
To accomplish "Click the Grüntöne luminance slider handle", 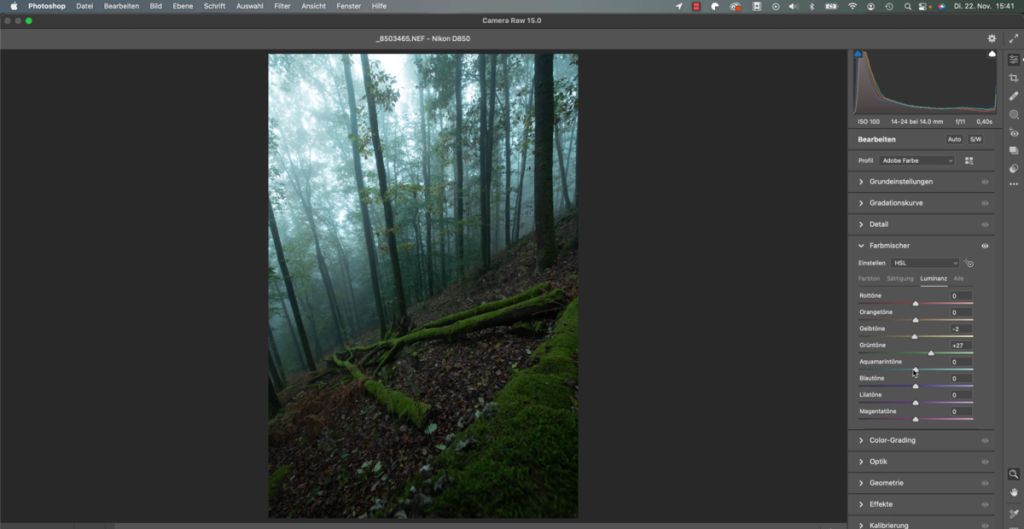I will click(931, 353).
